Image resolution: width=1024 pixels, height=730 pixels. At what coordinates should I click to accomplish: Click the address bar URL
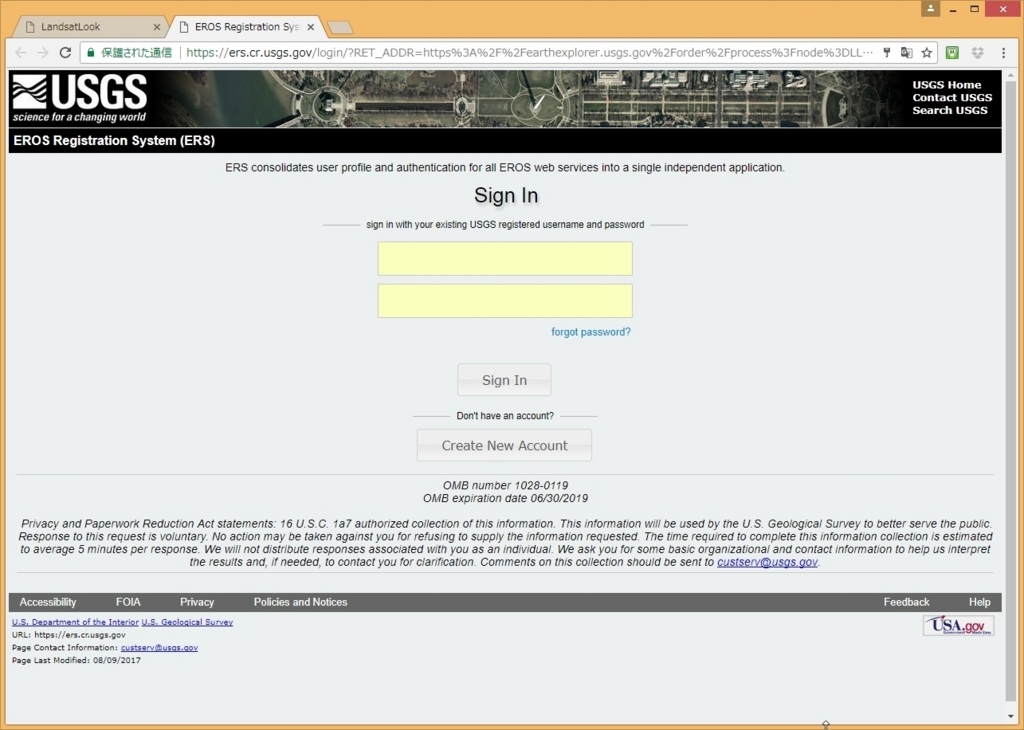click(x=529, y=53)
